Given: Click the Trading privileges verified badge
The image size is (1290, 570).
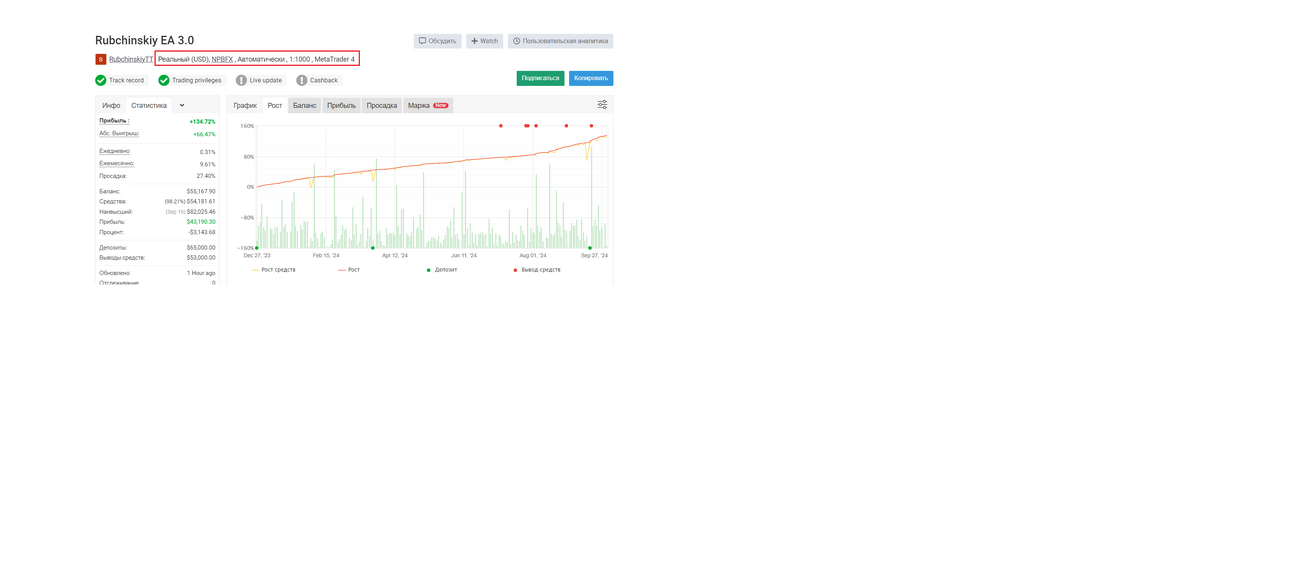Looking at the screenshot, I should click(x=190, y=80).
